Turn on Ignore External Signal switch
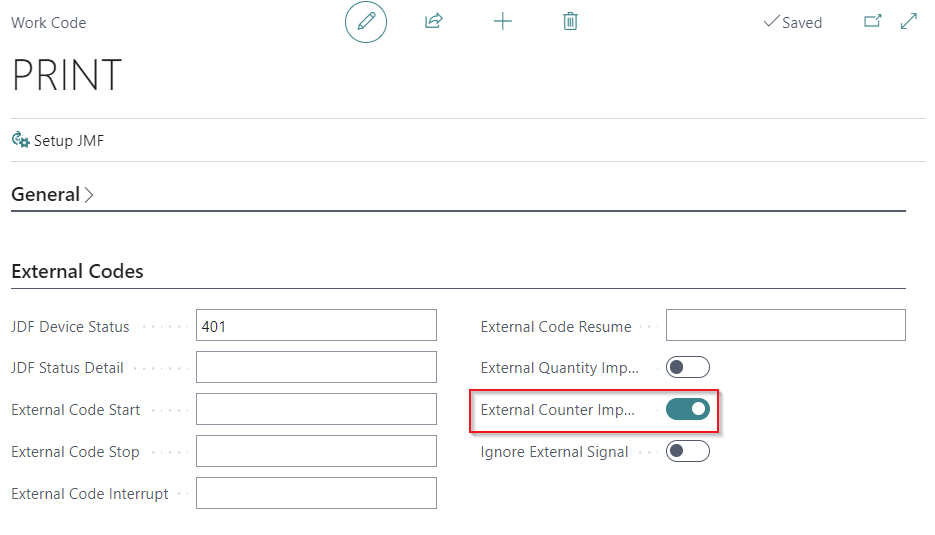 click(688, 451)
